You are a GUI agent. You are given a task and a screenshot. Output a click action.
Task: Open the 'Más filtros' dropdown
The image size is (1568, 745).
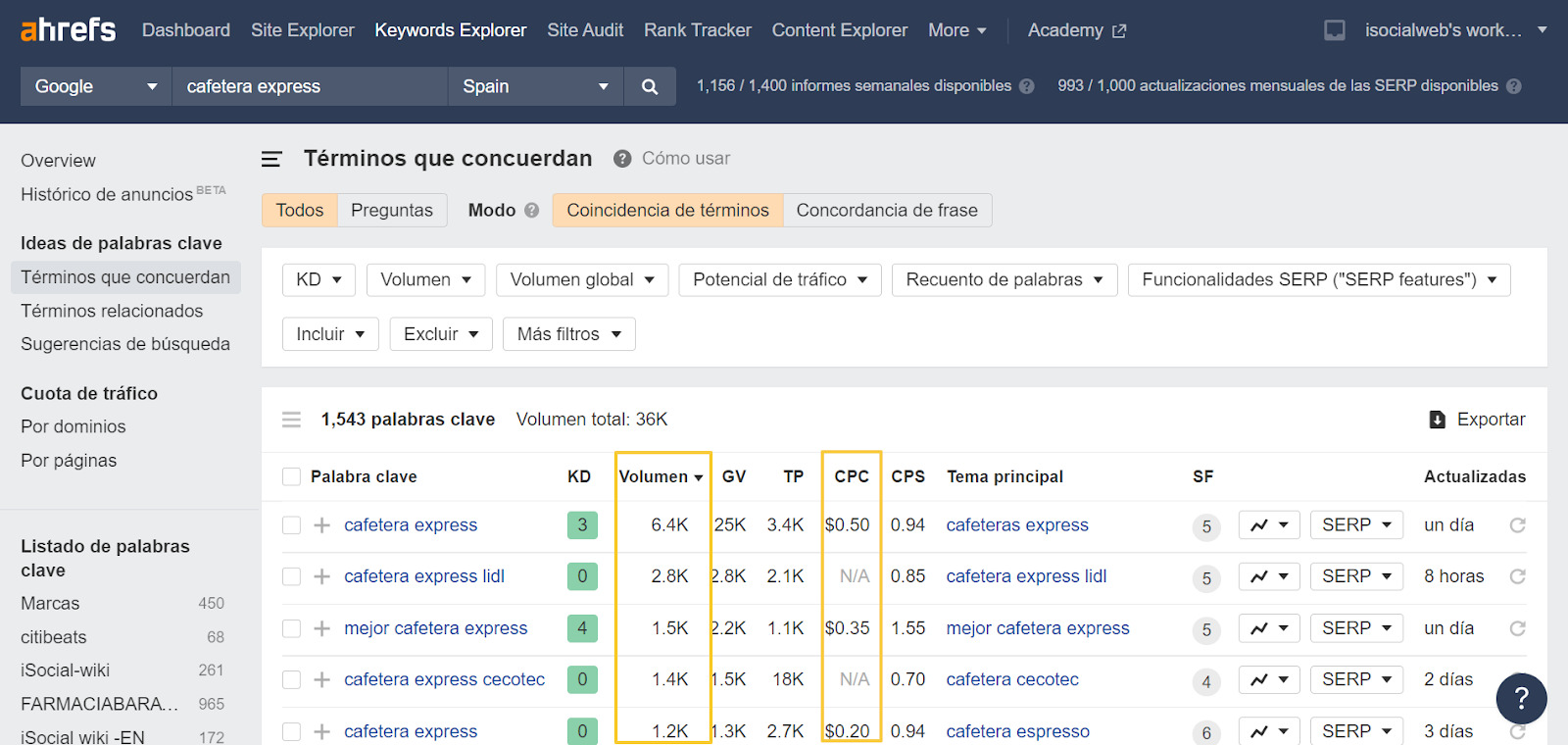(568, 334)
